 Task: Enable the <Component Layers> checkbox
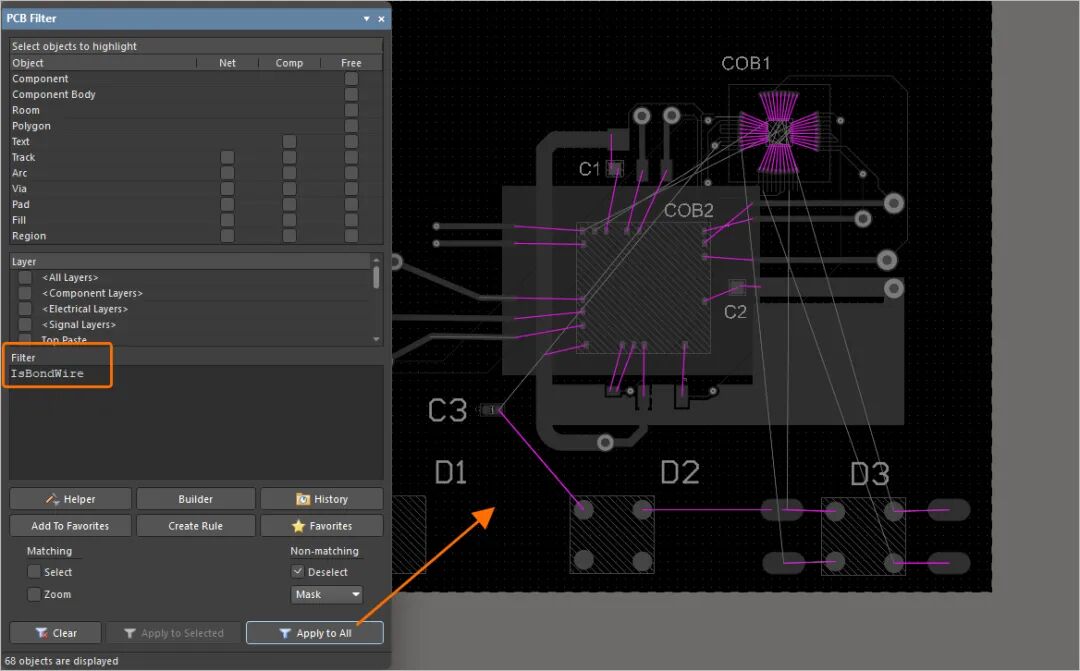pos(25,293)
